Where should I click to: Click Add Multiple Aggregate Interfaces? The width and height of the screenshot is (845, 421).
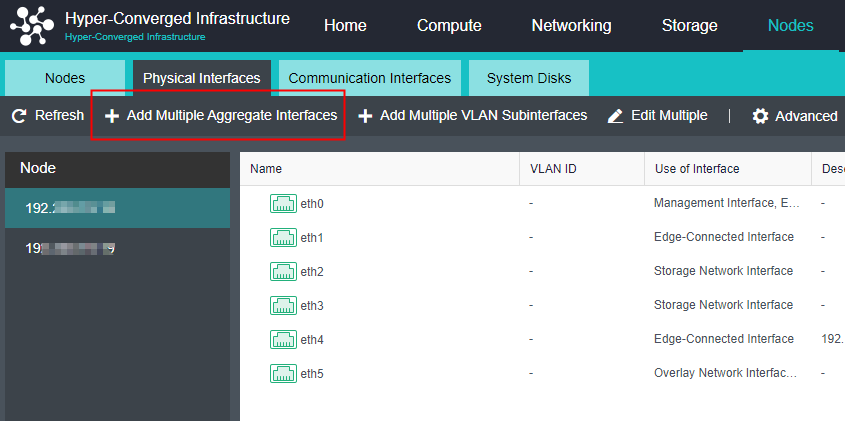tap(220, 116)
